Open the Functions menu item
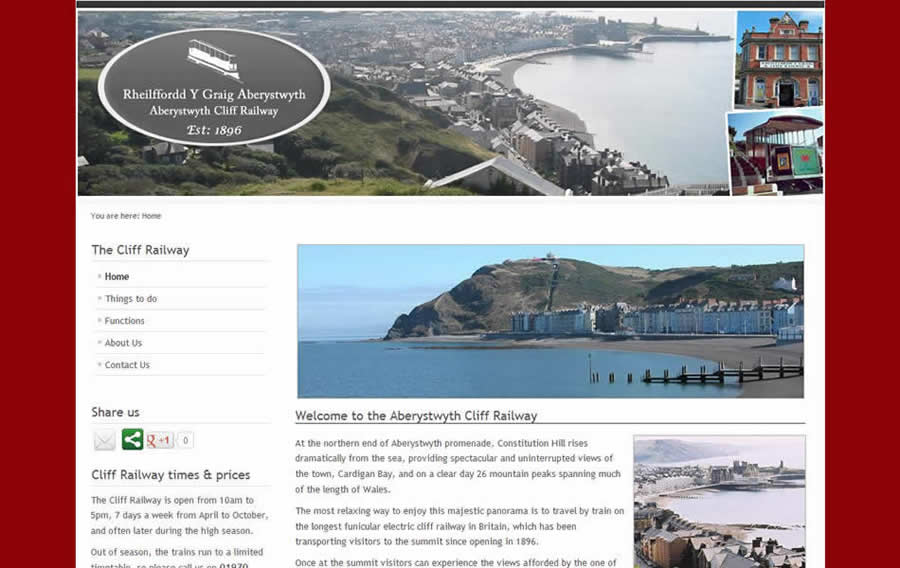 [x=125, y=321]
